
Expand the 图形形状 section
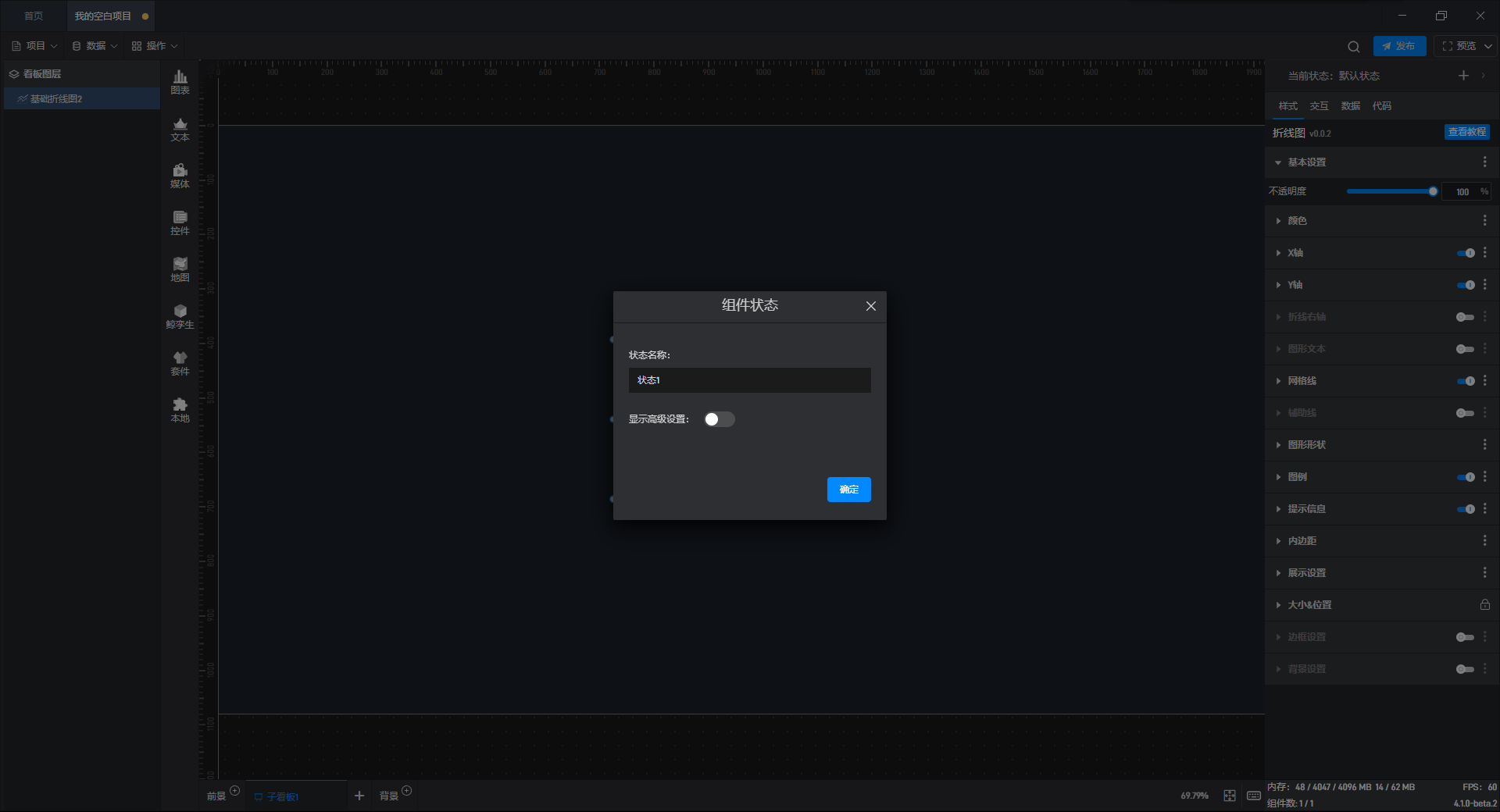coord(1278,445)
